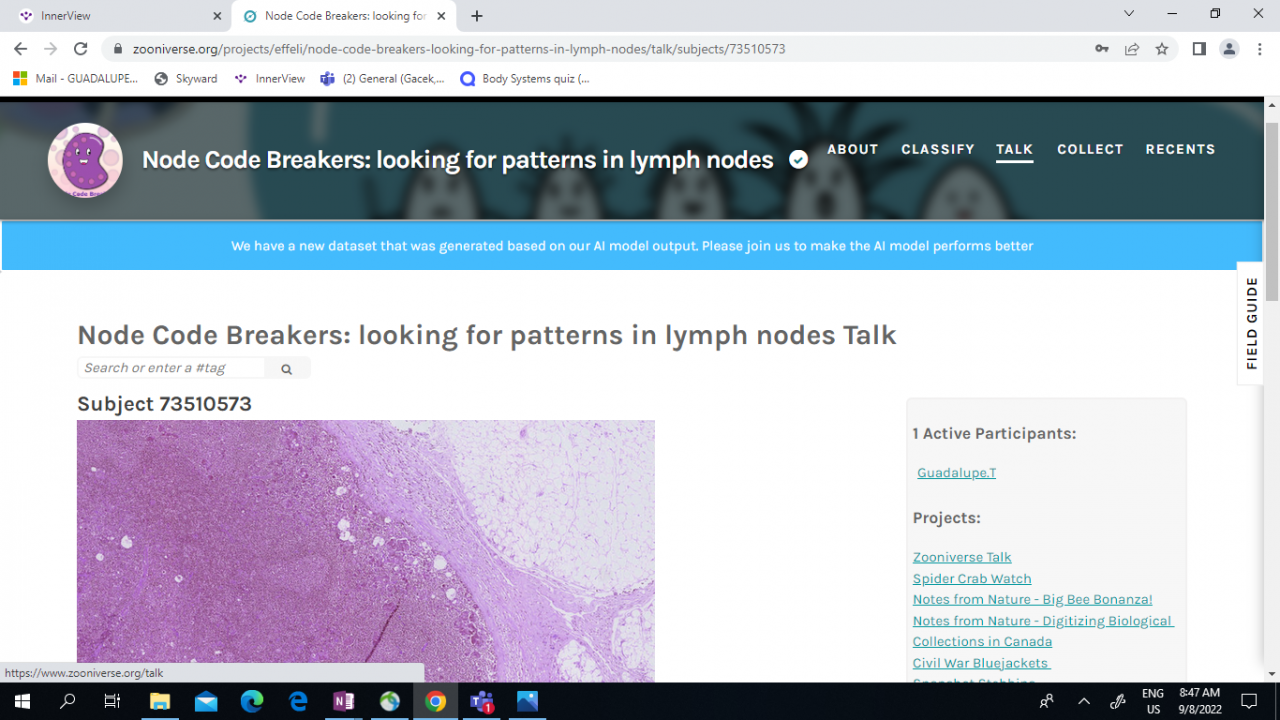Open Spider Crab Watch link
Image resolution: width=1280 pixels, height=720 pixels.
pyautogui.click(x=972, y=578)
